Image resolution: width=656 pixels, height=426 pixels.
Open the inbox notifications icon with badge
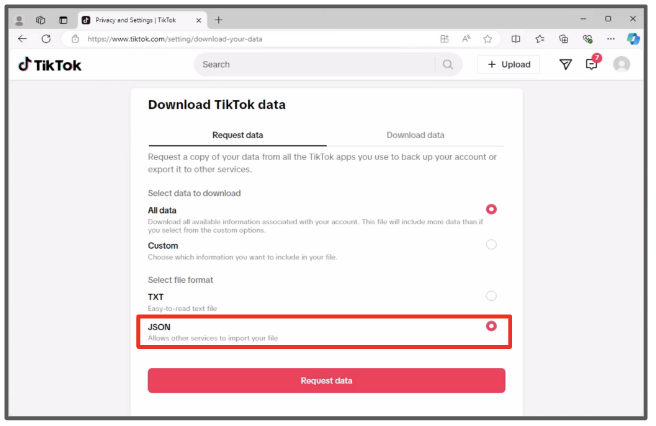[x=592, y=63]
